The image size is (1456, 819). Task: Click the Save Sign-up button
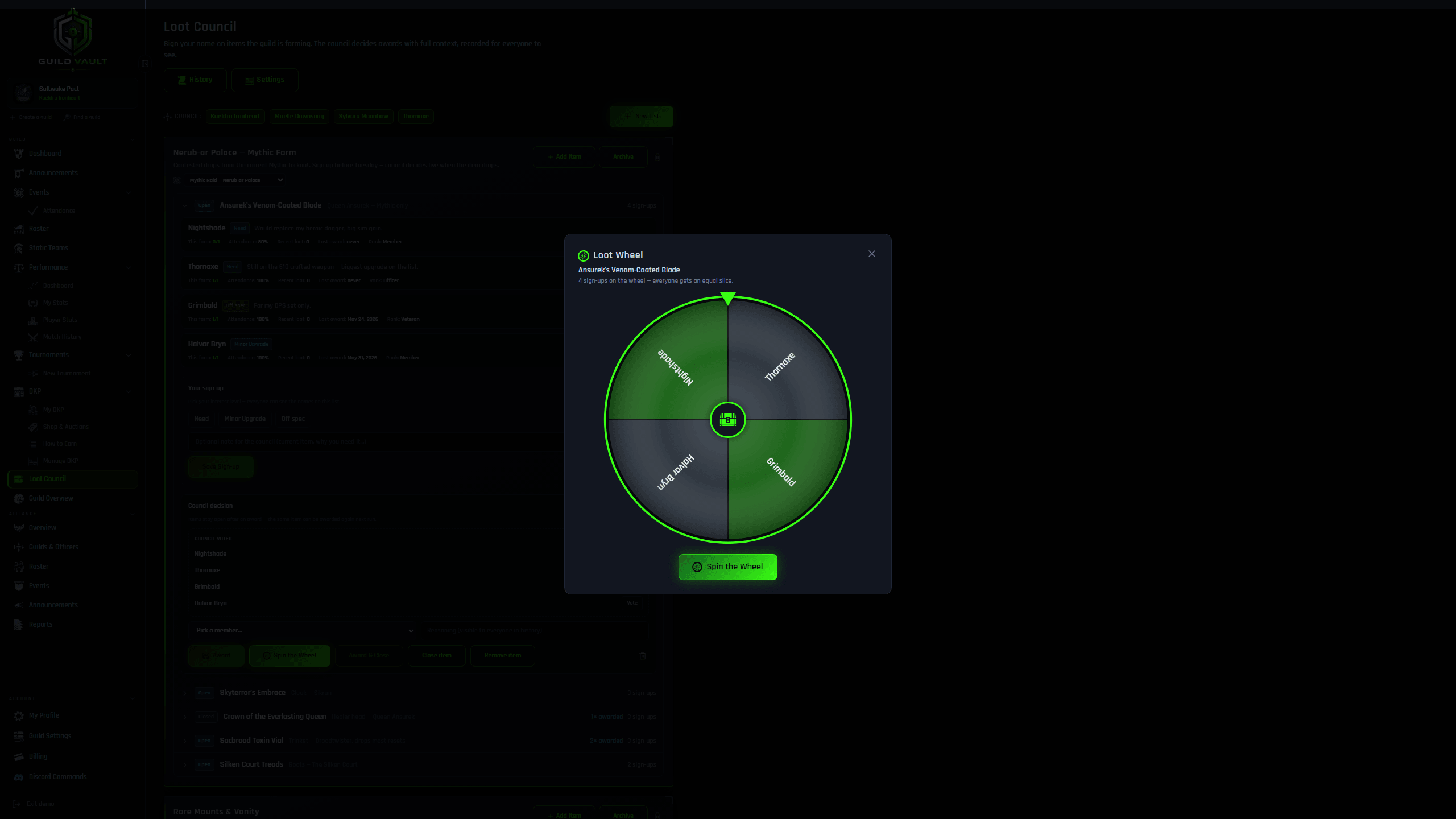point(221,467)
